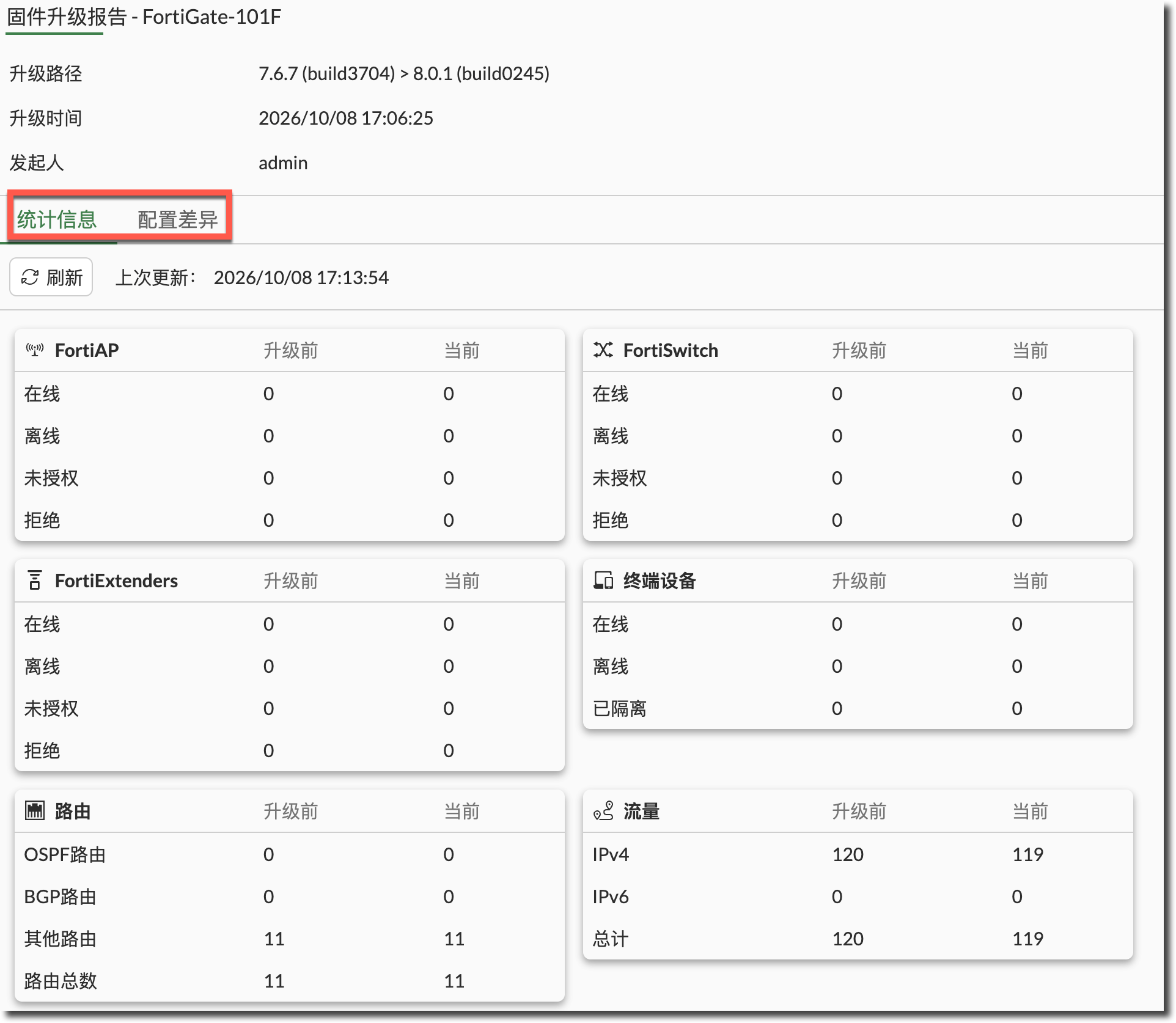Click the 路由 routing icon

35,811
